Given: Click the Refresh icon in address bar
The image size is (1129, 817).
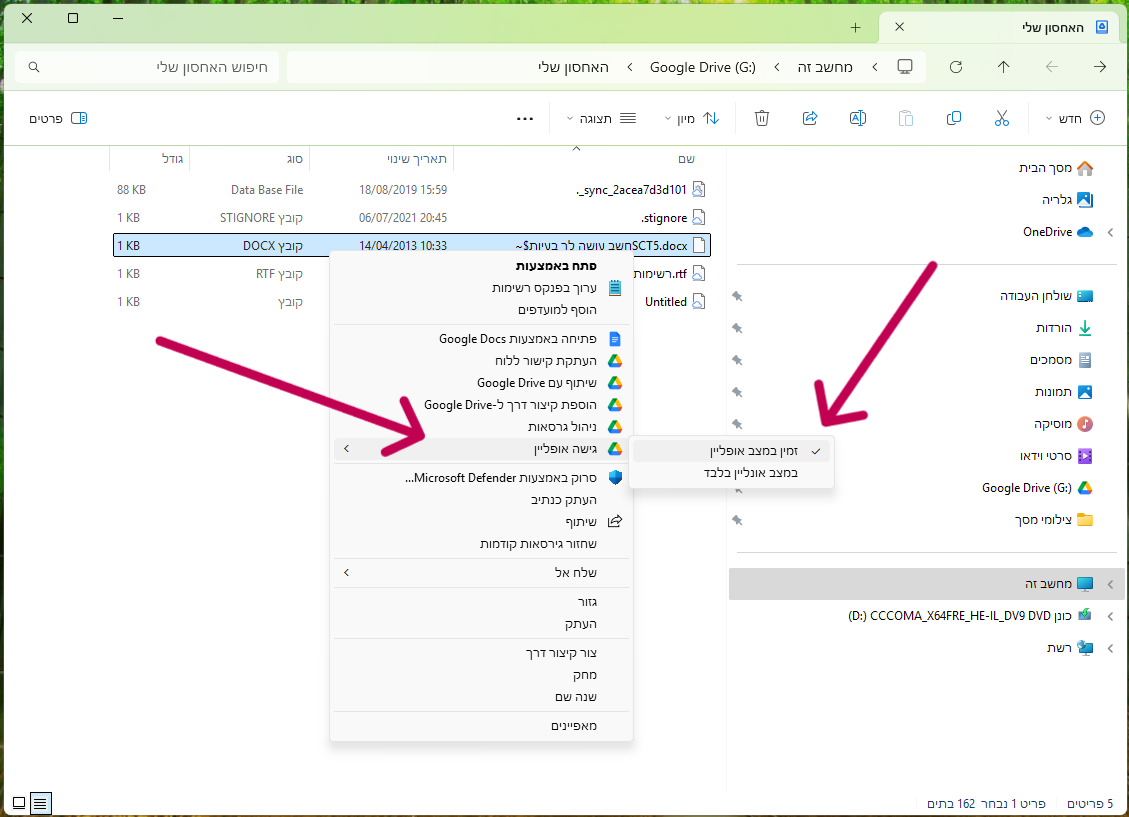Looking at the screenshot, I should (955, 67).
